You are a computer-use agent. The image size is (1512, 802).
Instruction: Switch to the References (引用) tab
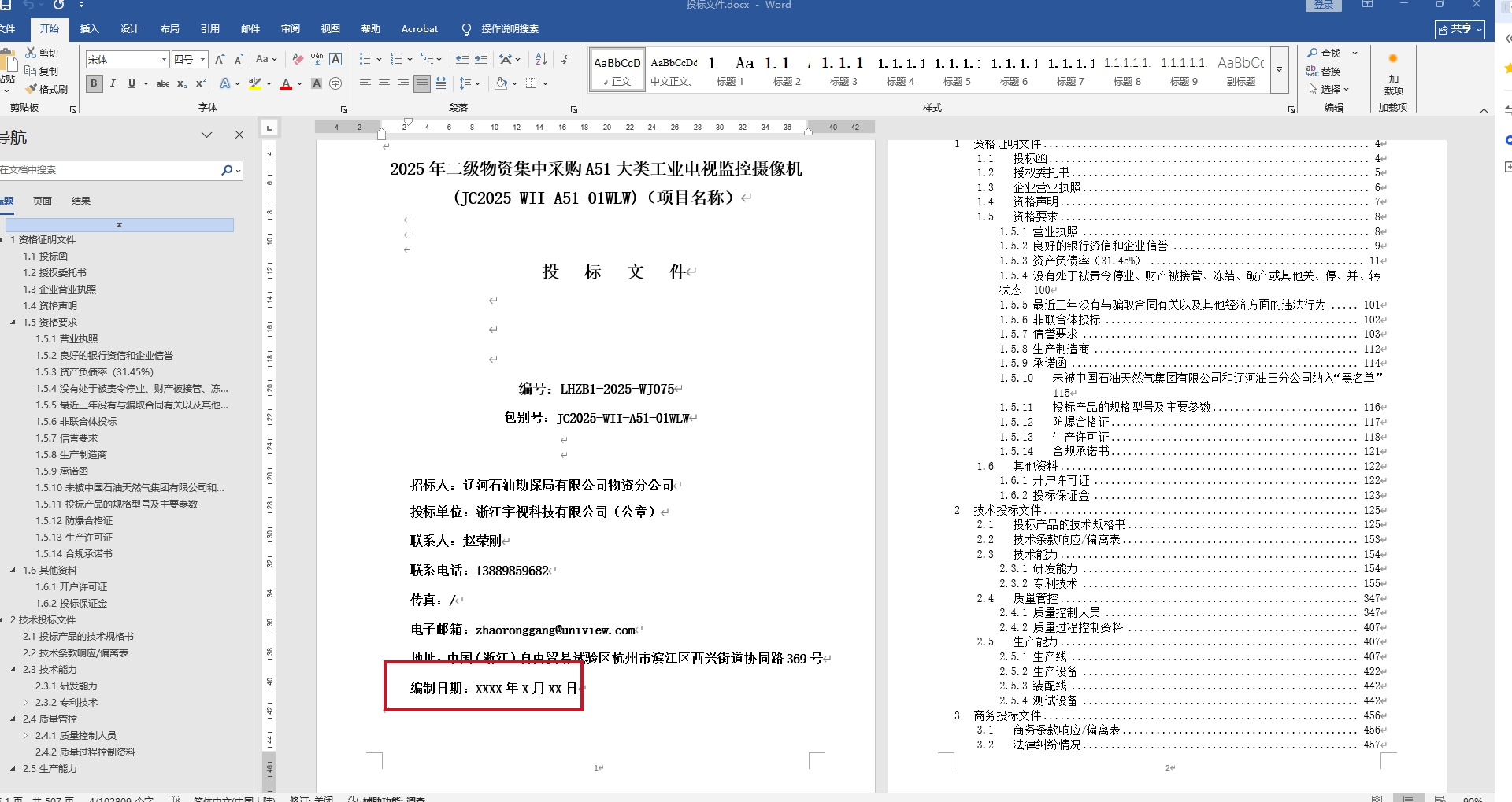coord(210,29)
